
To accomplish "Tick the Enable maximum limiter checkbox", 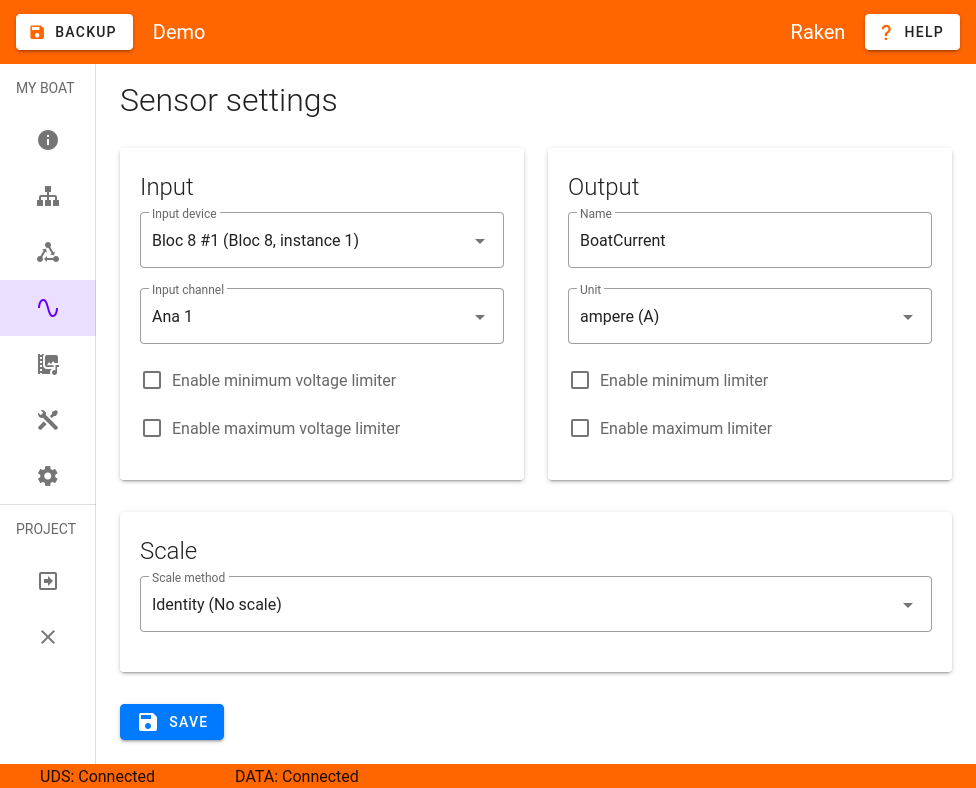I will click(580, 428).
